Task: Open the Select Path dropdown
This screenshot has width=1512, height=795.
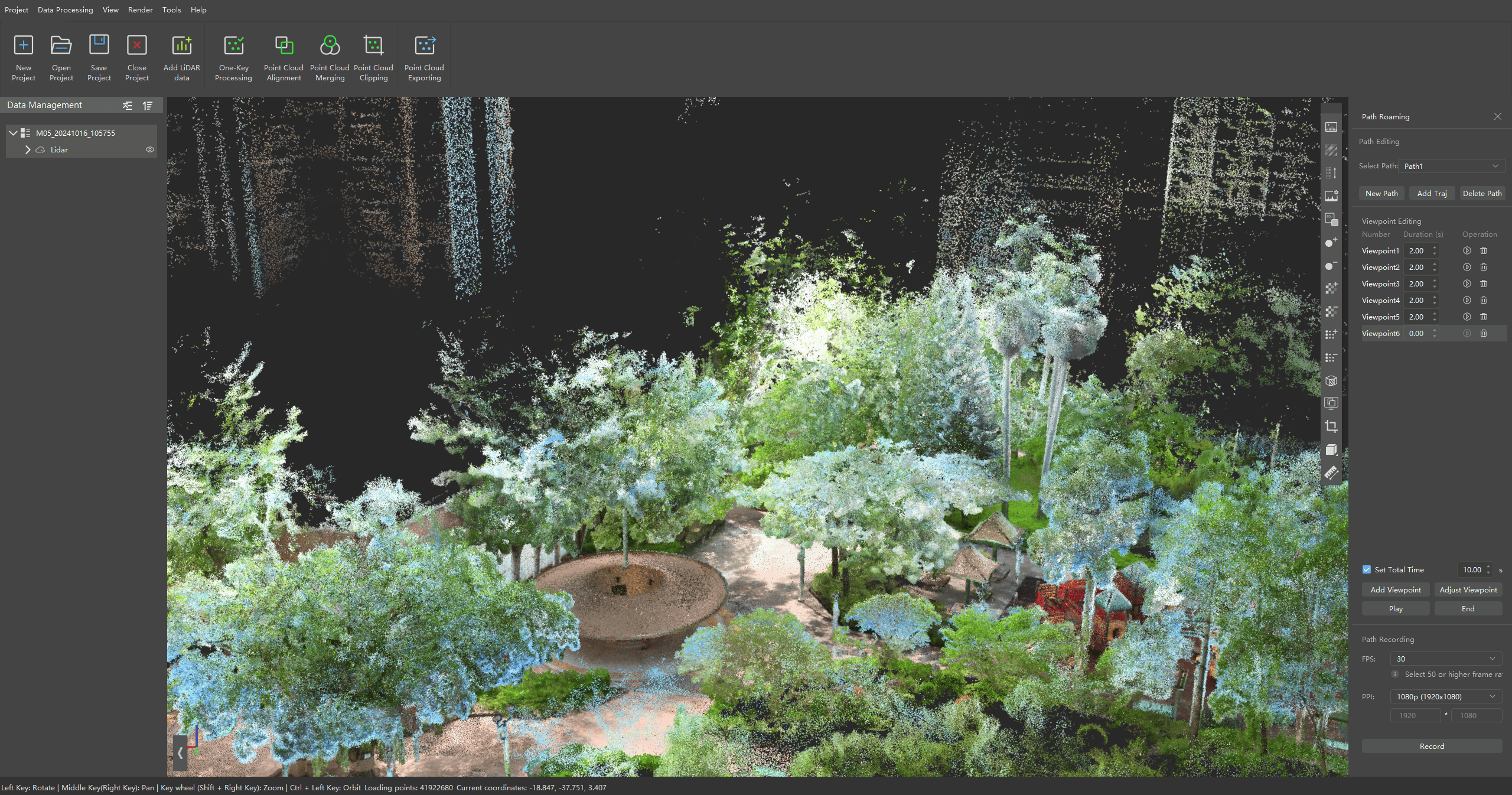Action: tap(1451, 167)
